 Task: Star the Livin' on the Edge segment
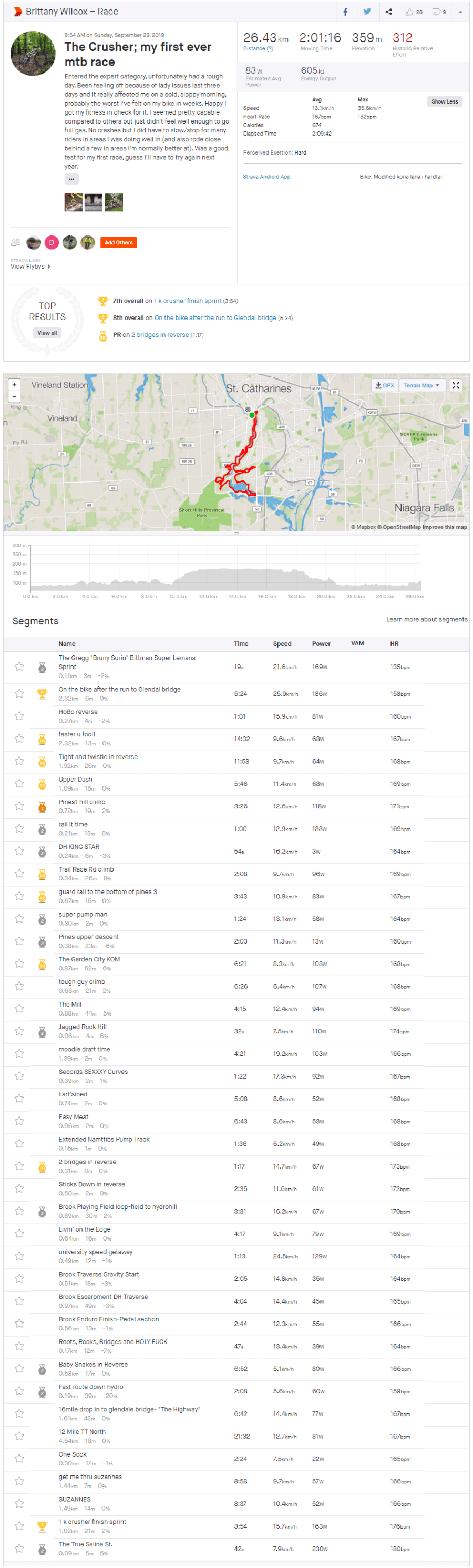[19, 1234]
